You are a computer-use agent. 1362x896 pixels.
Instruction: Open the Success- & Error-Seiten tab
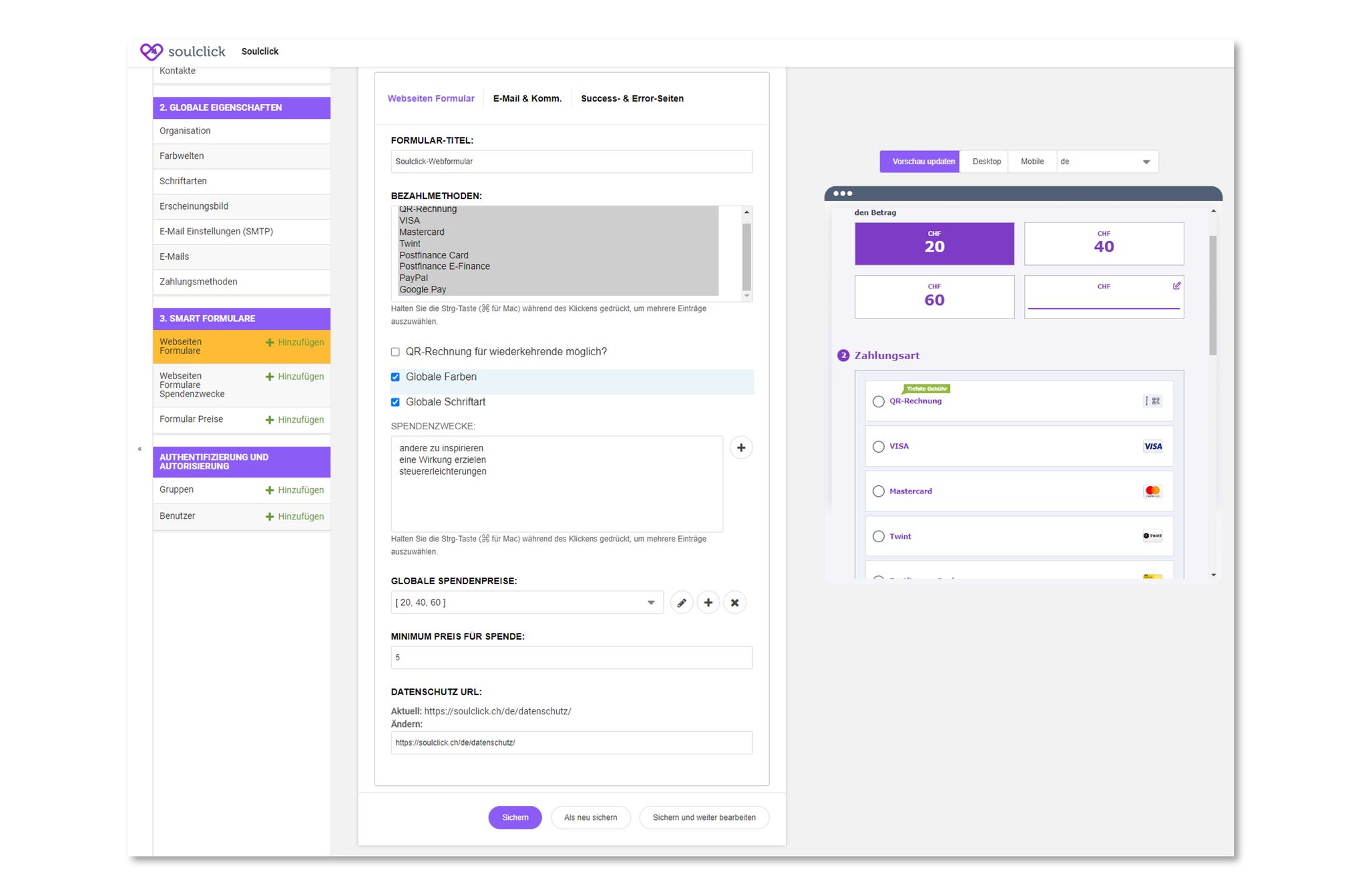pos(632,99)
